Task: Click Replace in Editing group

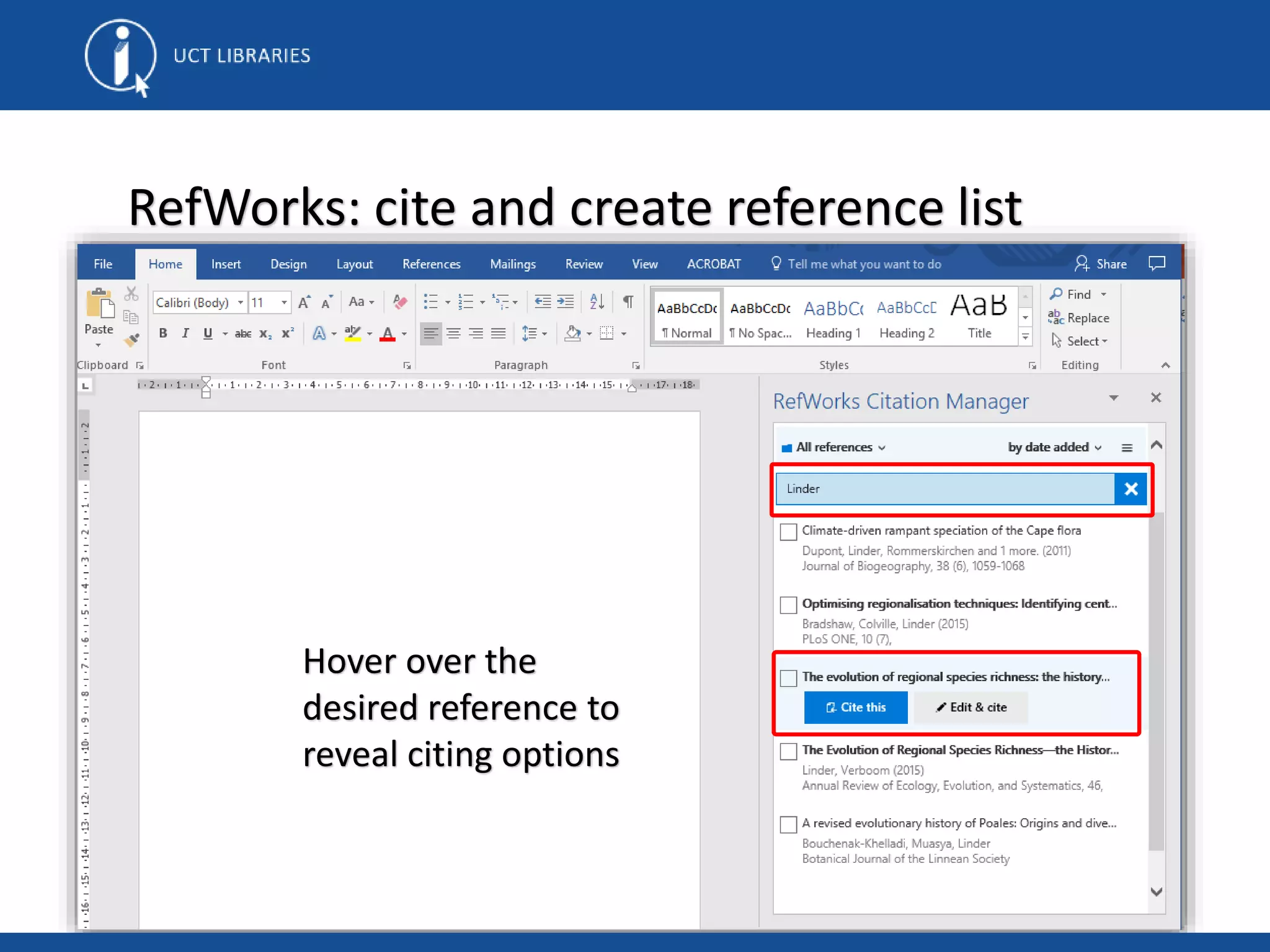Action: [1078, 318]
